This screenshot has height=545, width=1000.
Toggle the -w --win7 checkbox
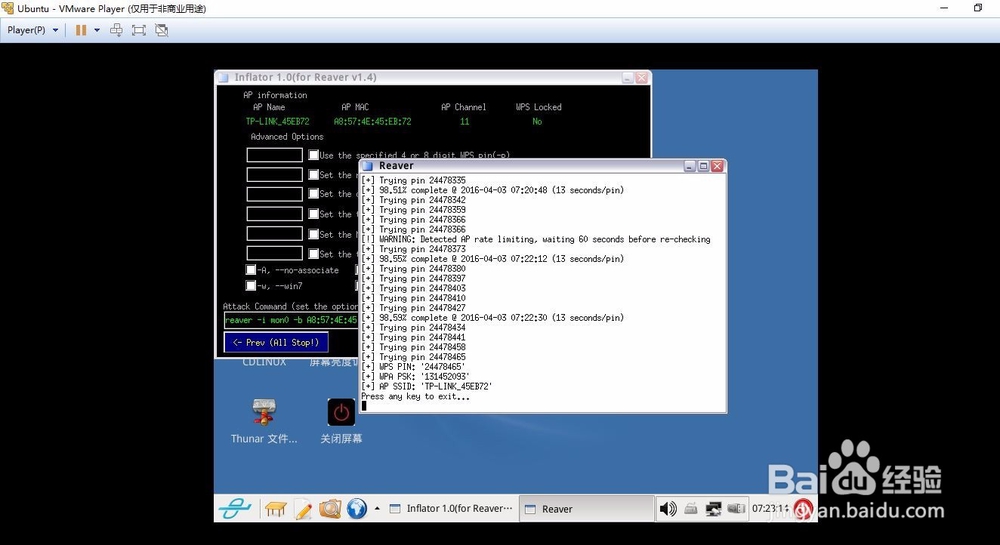click(251, 286)
